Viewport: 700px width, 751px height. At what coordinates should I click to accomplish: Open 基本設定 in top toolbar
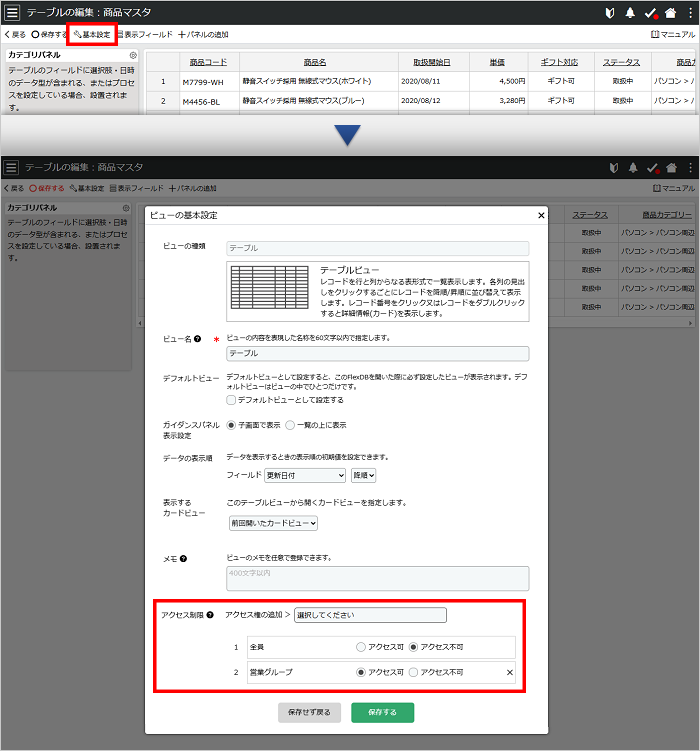pos(92,34)
